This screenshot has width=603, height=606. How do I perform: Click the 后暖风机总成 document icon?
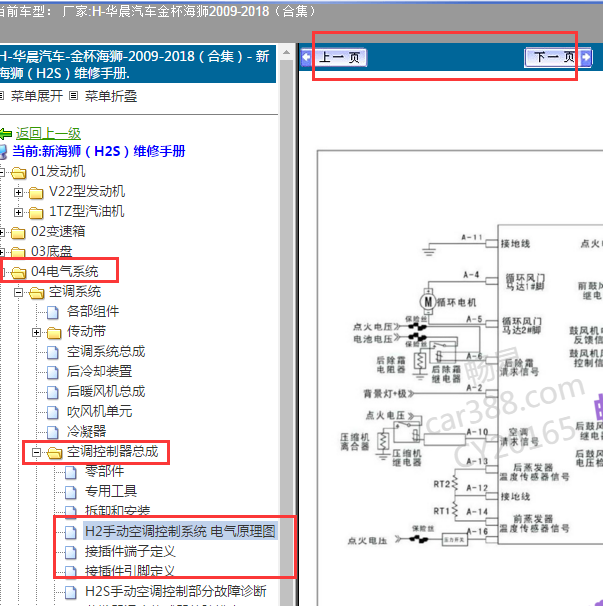tap(53, 393)
